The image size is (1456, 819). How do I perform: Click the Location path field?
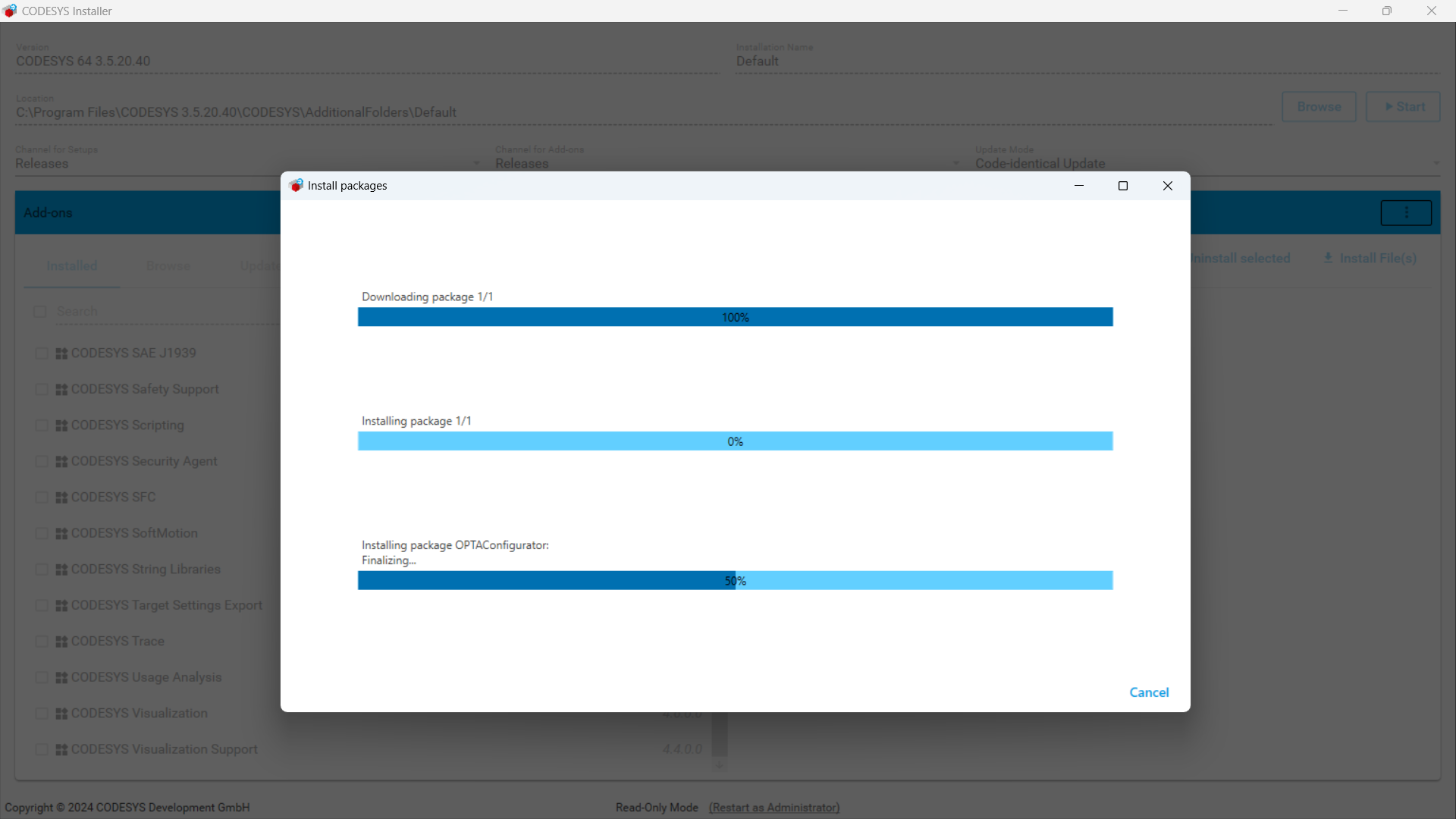(644, 112)
